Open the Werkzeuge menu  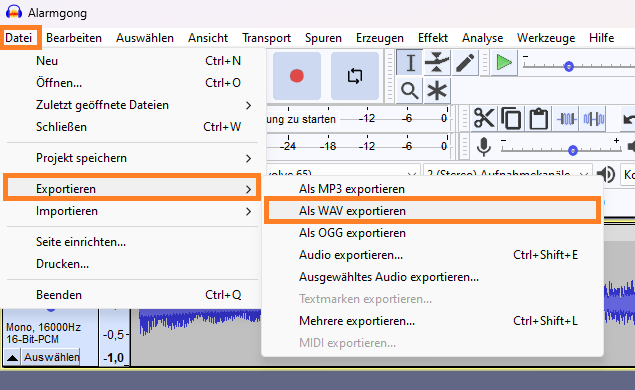tap(546, 38)
